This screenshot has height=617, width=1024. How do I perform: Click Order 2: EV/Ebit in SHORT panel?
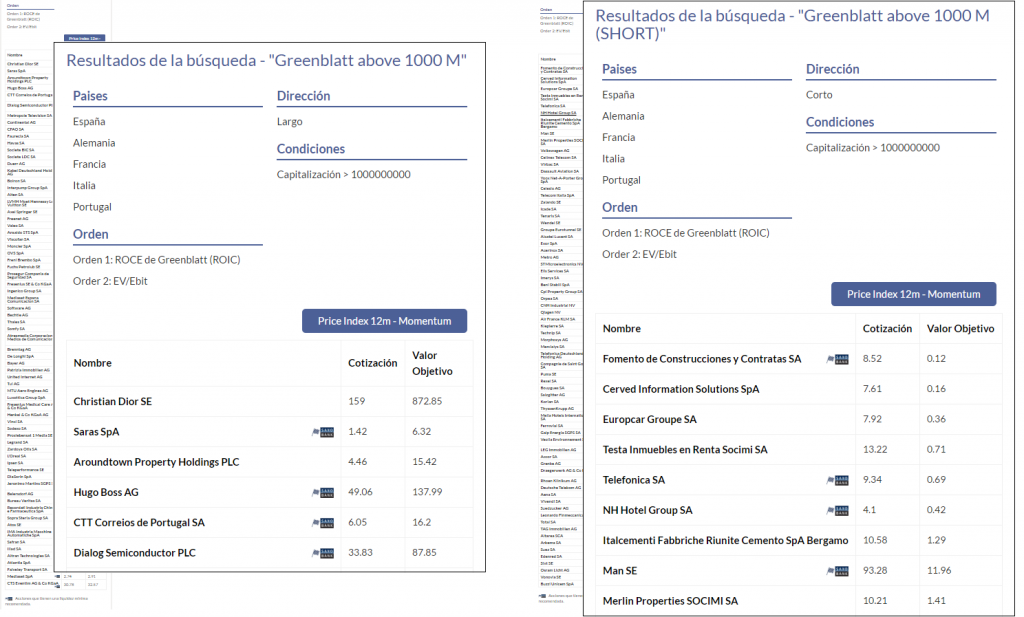639,254
